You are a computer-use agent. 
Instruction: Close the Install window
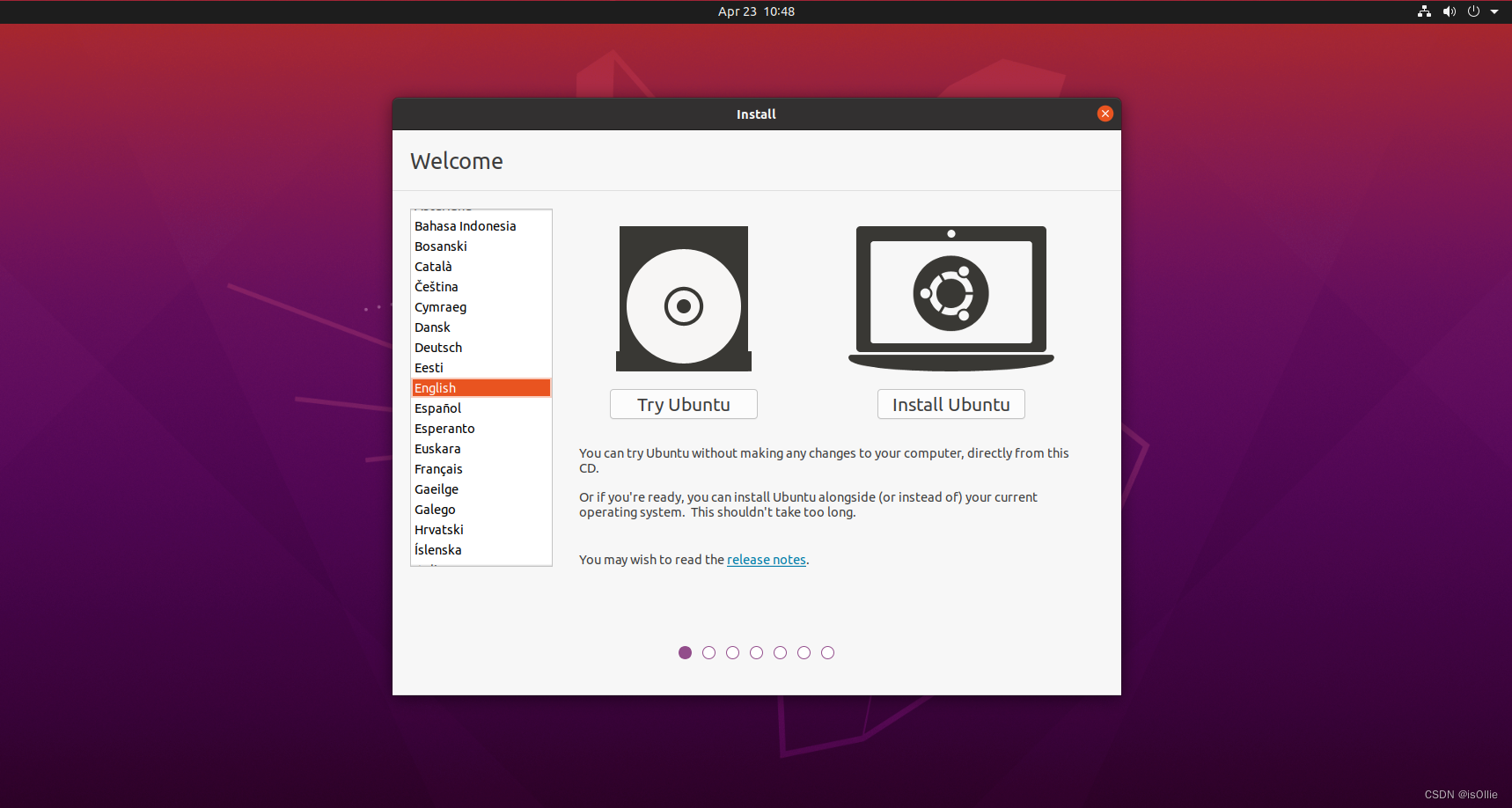click(1105, 114)
